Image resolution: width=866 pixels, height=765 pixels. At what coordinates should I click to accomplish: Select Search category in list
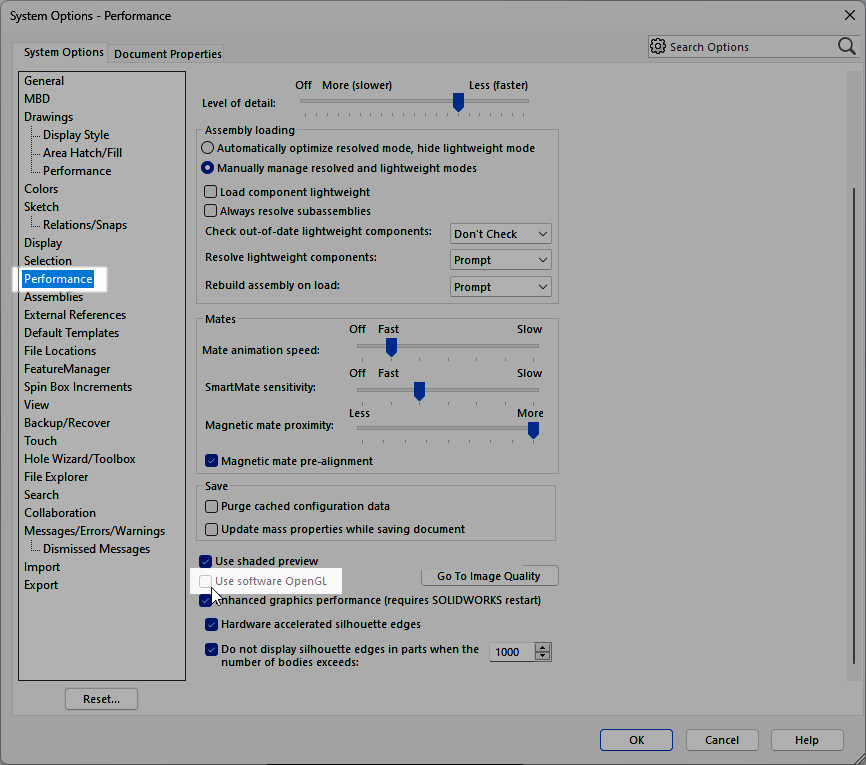point(41,495)
